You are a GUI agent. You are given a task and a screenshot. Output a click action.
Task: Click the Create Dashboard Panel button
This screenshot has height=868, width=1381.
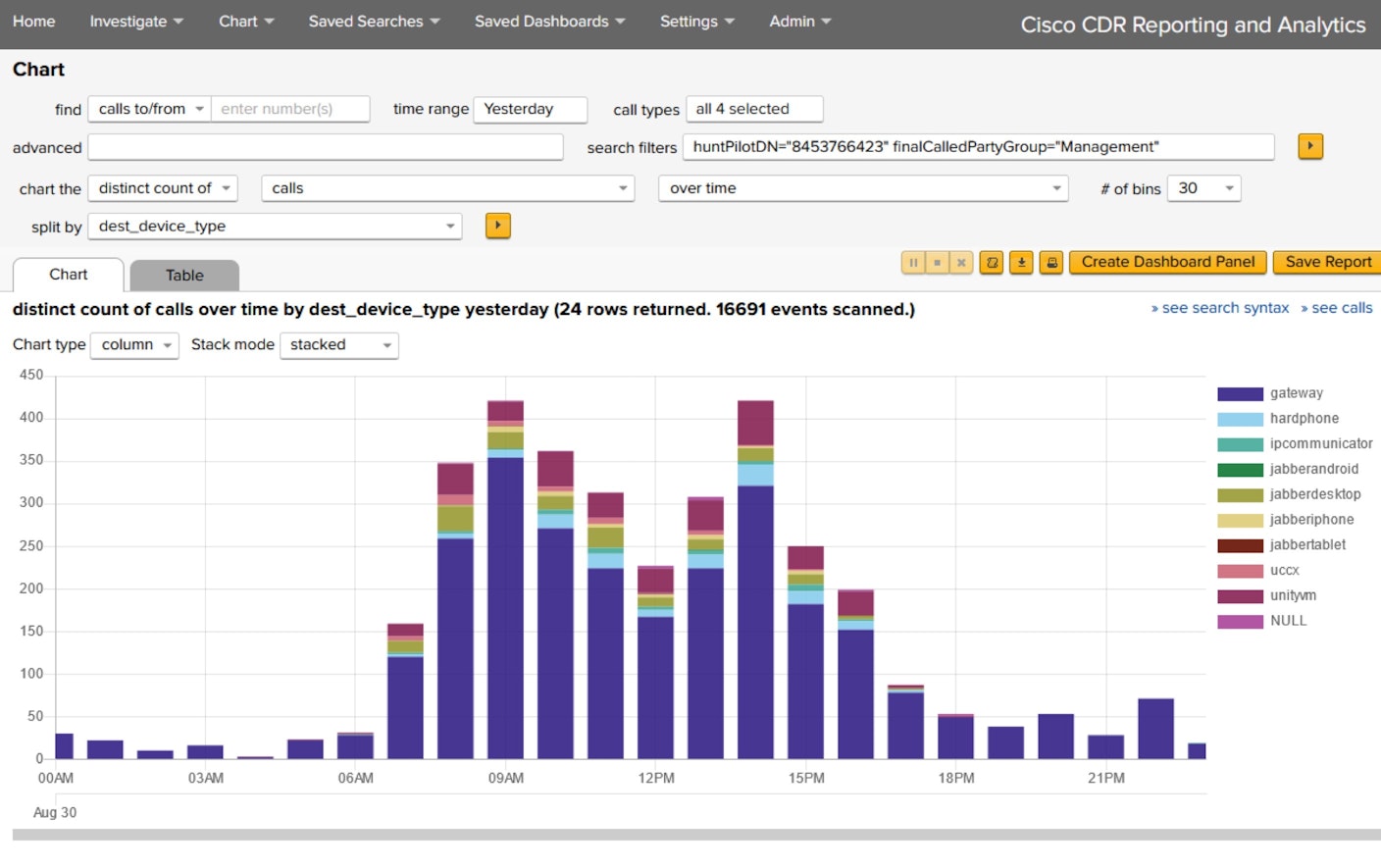point(1167,263)
